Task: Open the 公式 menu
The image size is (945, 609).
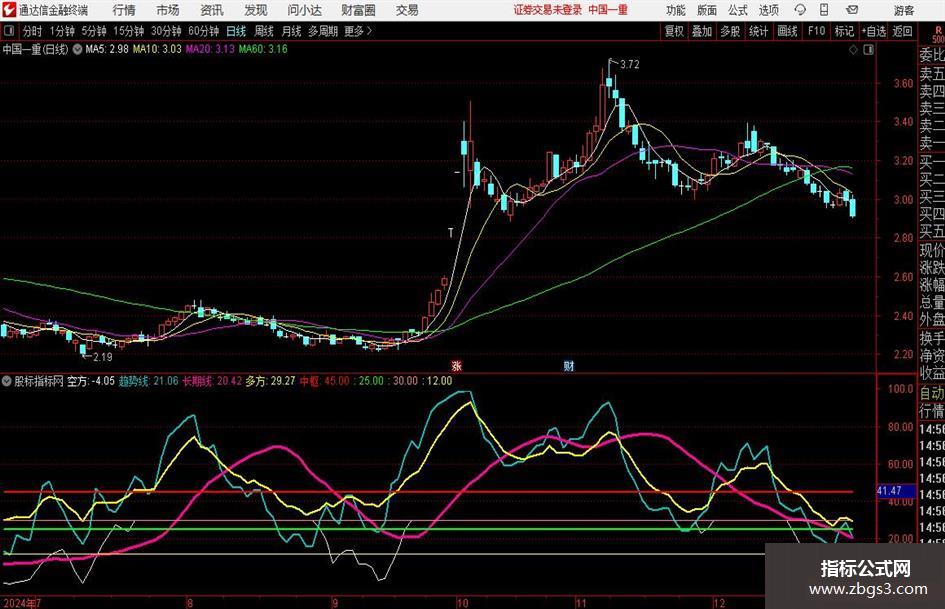Action: (738, 10)
